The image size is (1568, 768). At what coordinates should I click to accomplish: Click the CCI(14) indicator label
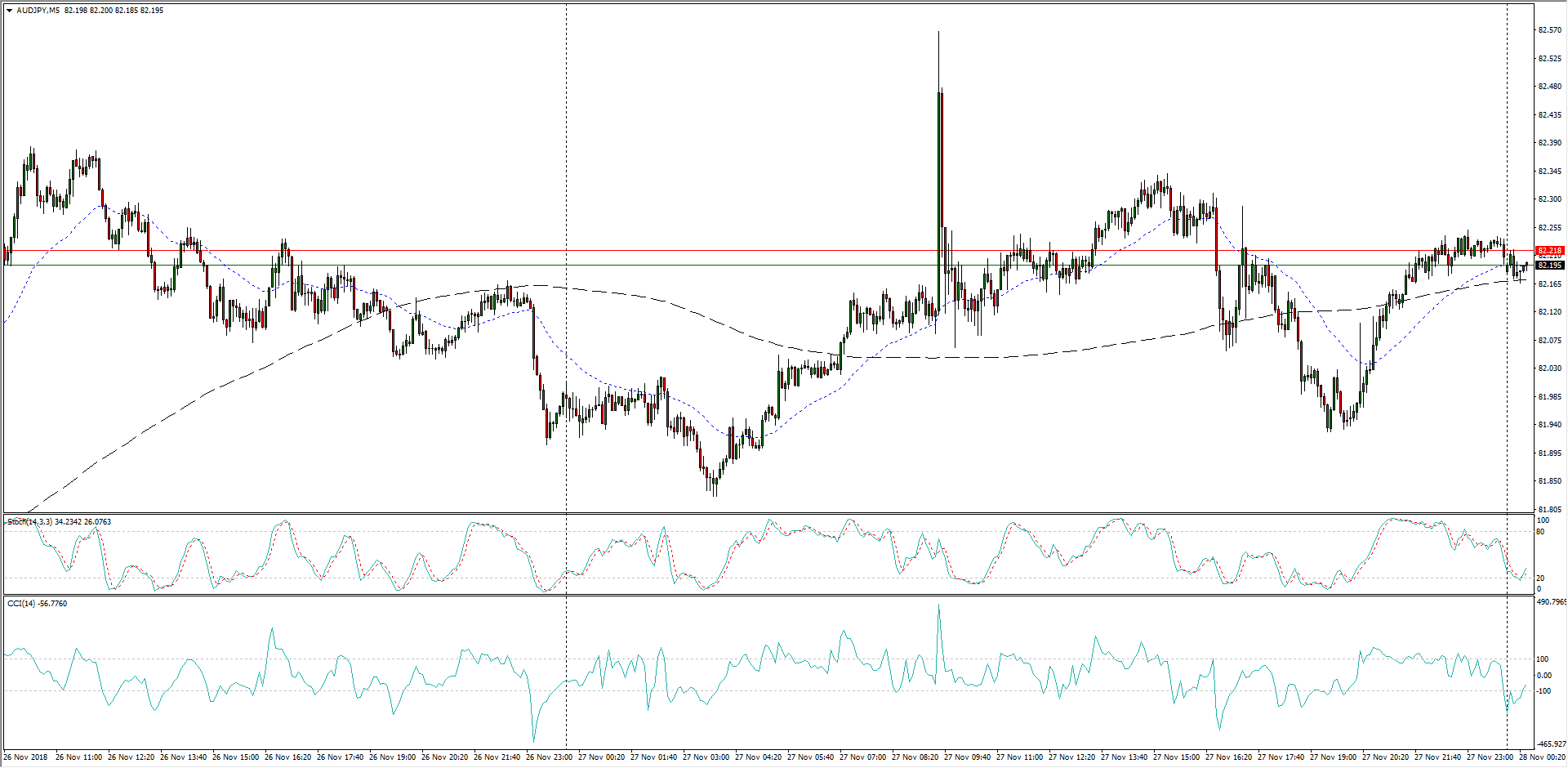tap(21, 604)
